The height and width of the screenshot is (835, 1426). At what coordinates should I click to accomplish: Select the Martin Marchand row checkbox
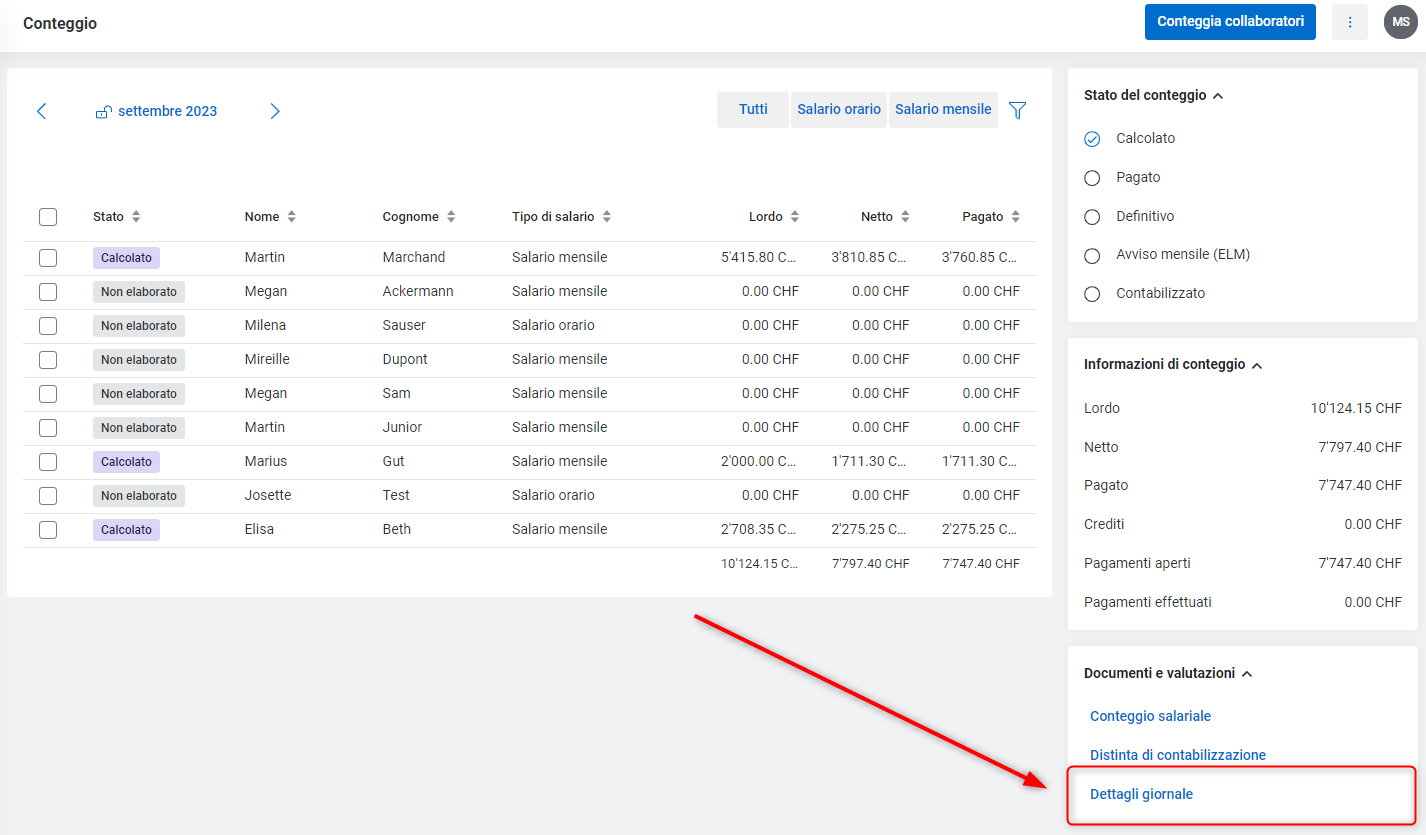point(48,258)
